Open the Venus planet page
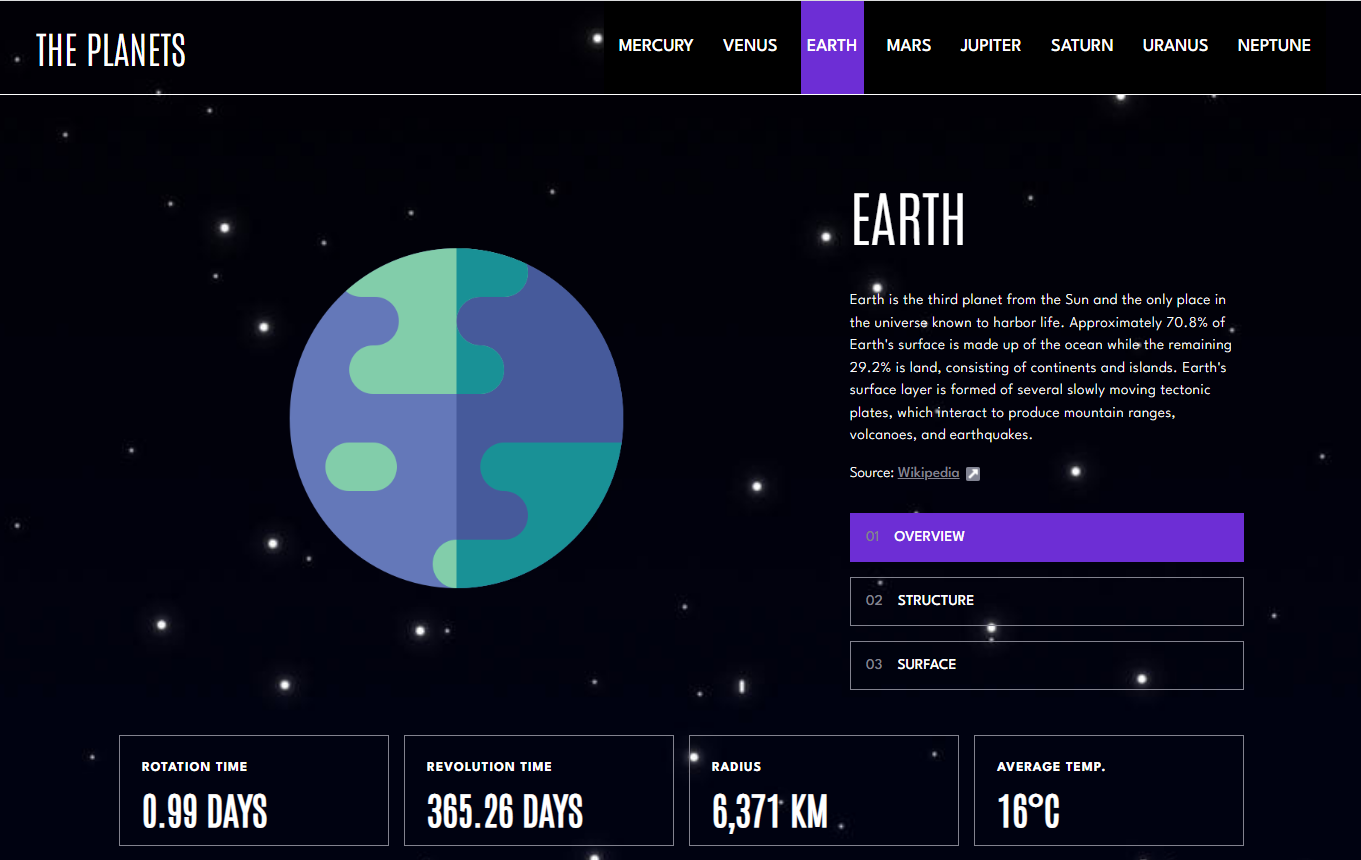The height and width of the screenshot is (860, 1361). [750, 46]
